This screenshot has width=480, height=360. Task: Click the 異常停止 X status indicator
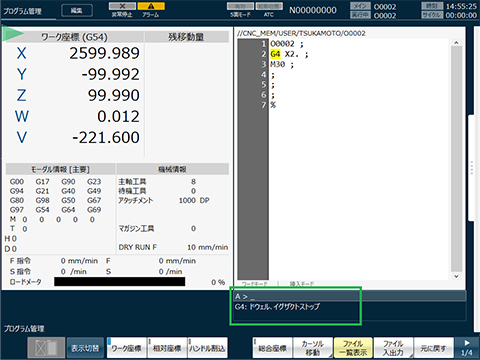point(122,6)
